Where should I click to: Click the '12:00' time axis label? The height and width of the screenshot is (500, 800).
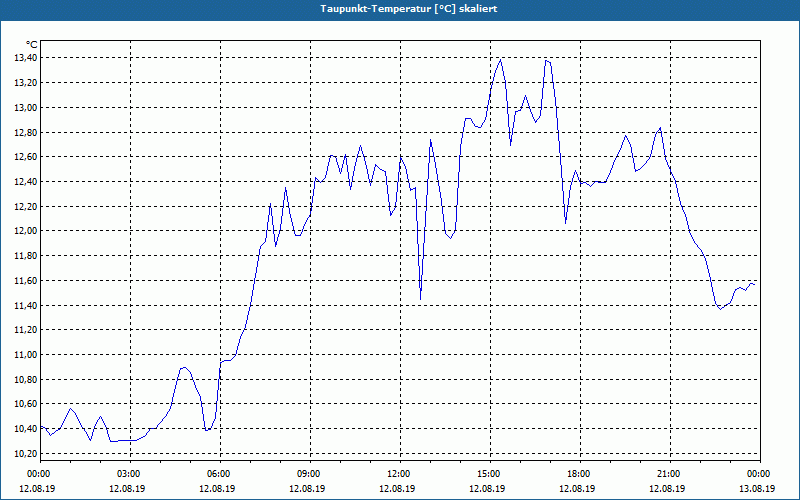(400, 474)
